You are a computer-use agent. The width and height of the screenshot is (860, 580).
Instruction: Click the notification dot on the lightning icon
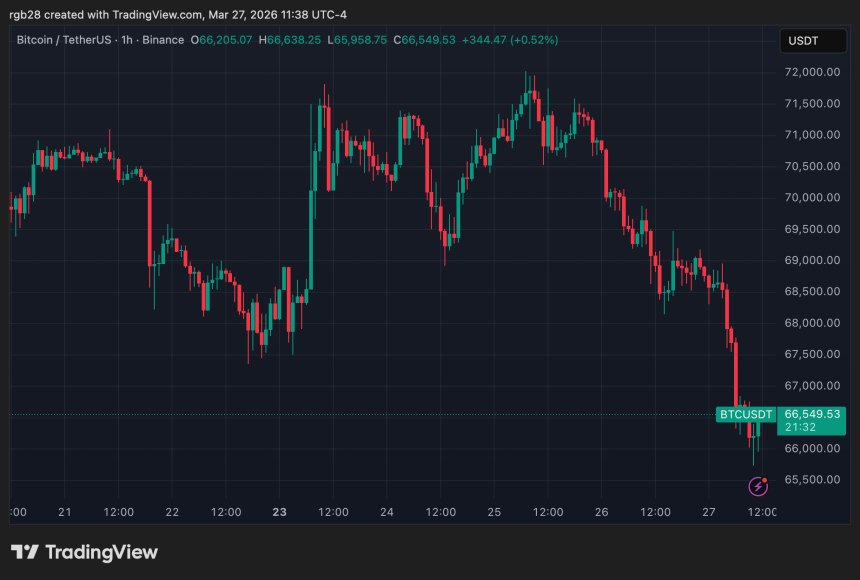[765, 479]
